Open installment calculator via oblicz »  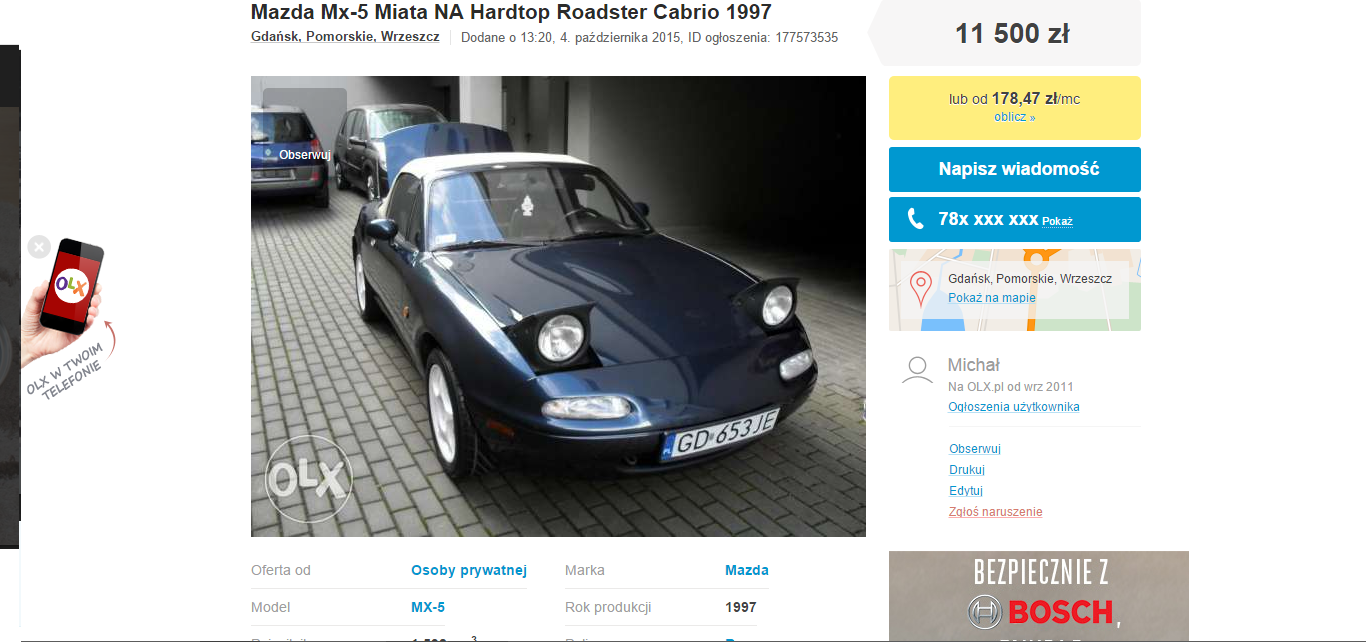tap(1014, 117)
